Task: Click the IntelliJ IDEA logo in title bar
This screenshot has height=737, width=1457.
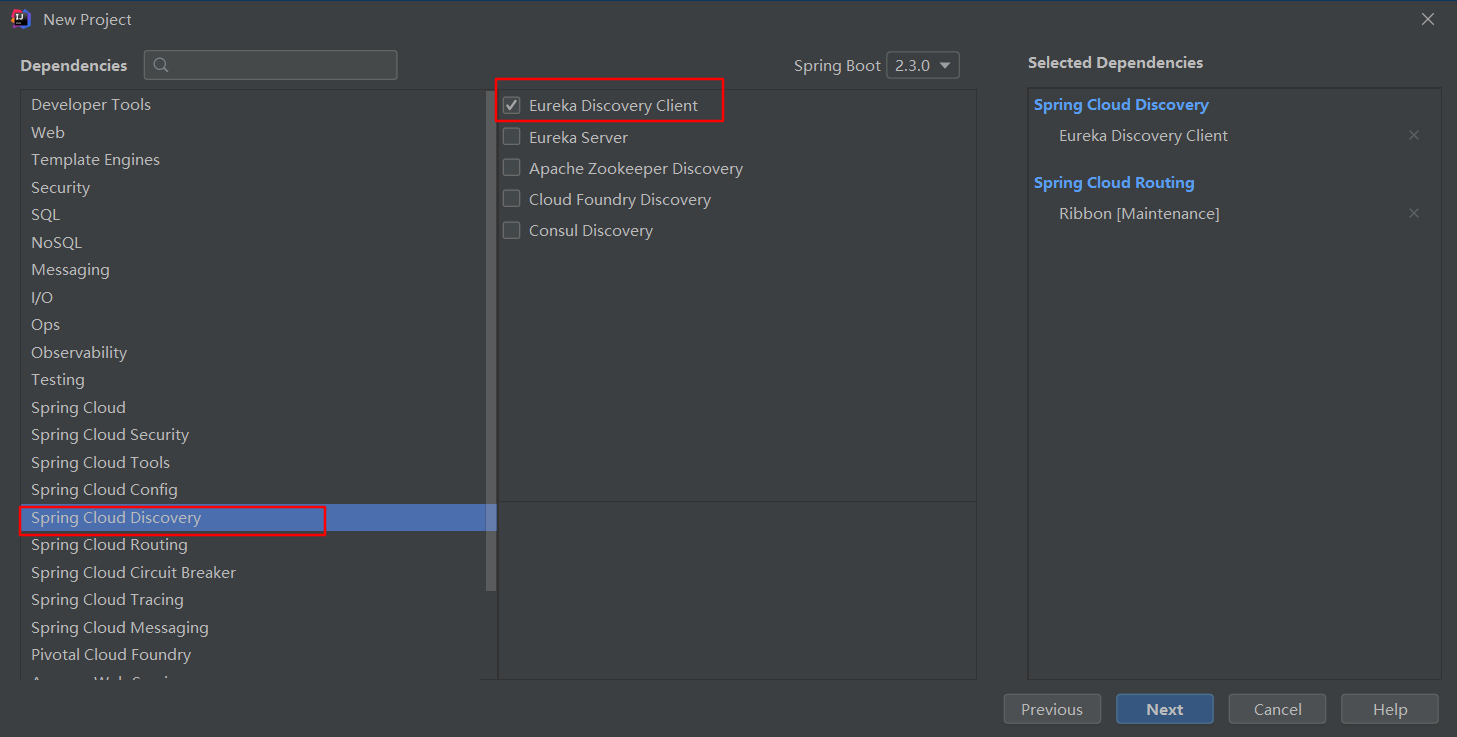Action: (21, 19)
